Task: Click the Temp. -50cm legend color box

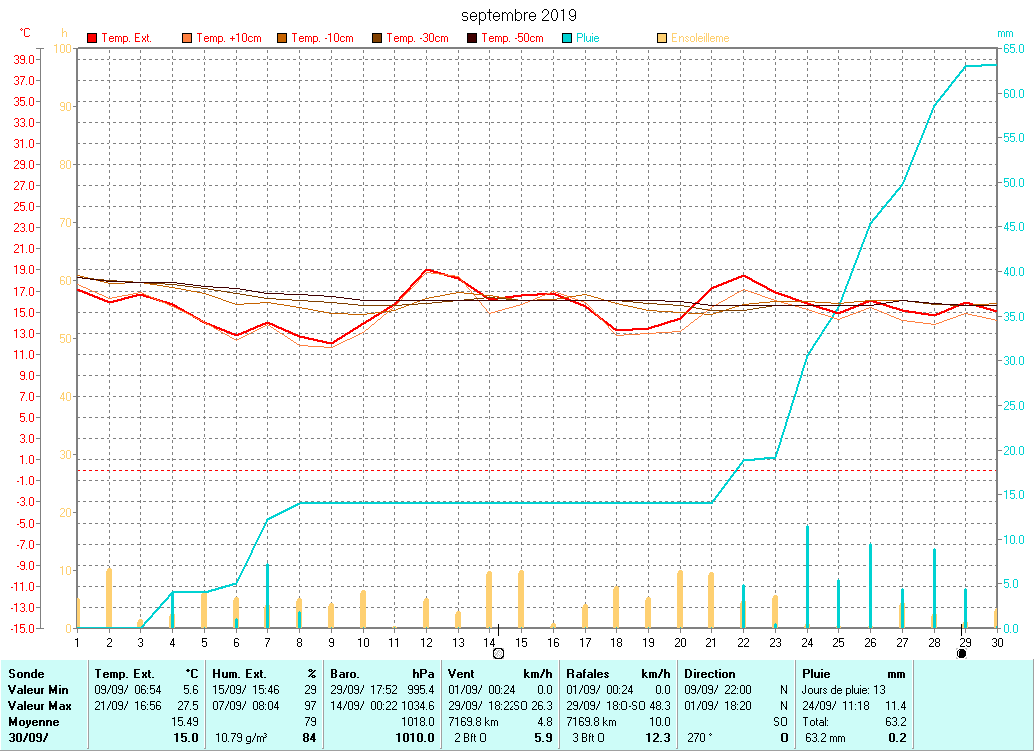Action: click(x=472, y=38)
